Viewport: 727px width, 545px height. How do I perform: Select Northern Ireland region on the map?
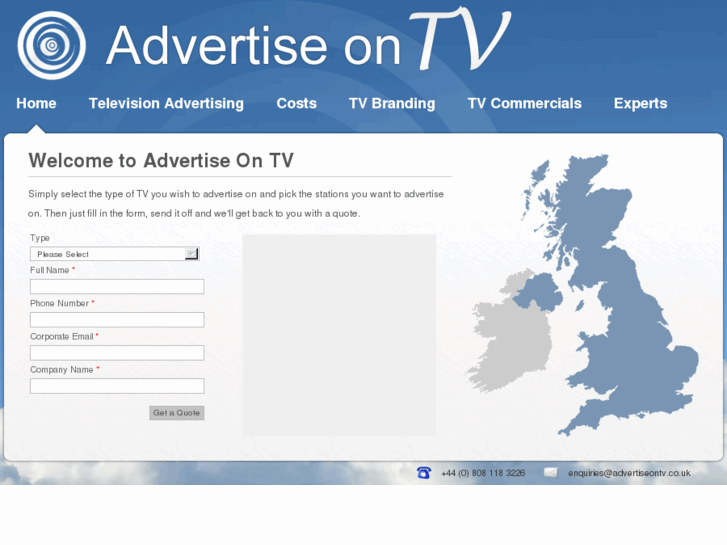click(x=538, y=292)
